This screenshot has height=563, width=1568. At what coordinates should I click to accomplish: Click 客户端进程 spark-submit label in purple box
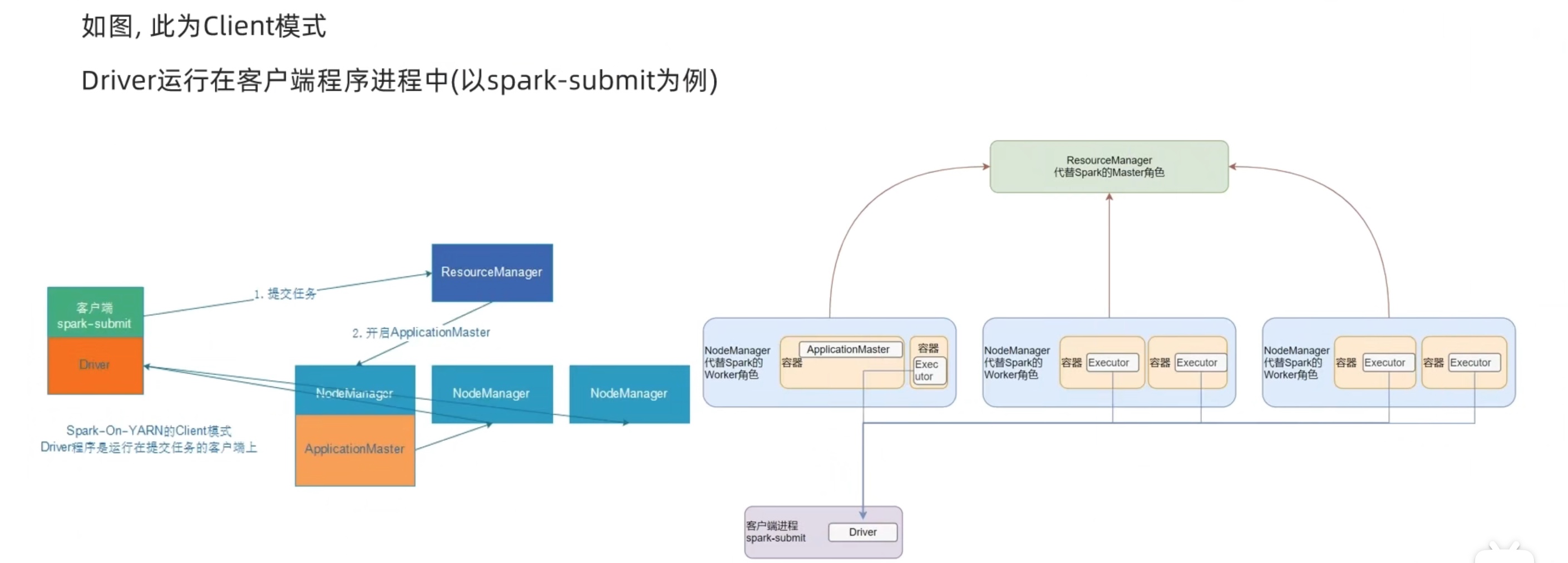[x=776, y=531]
